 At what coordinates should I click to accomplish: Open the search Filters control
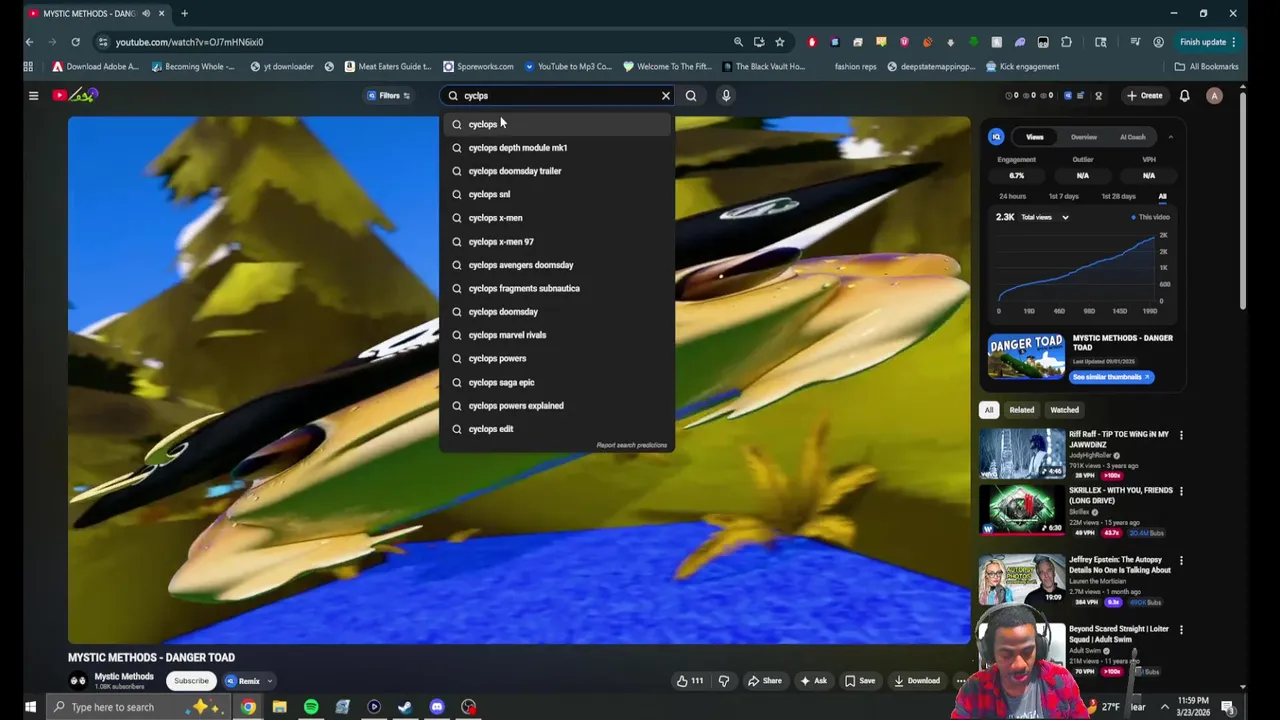[x=388, y=96]
